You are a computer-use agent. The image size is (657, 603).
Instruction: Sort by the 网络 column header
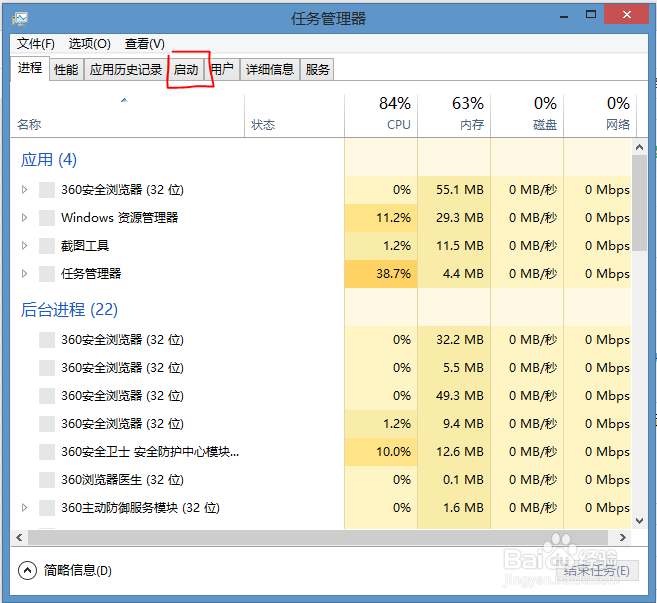(600, 116)
